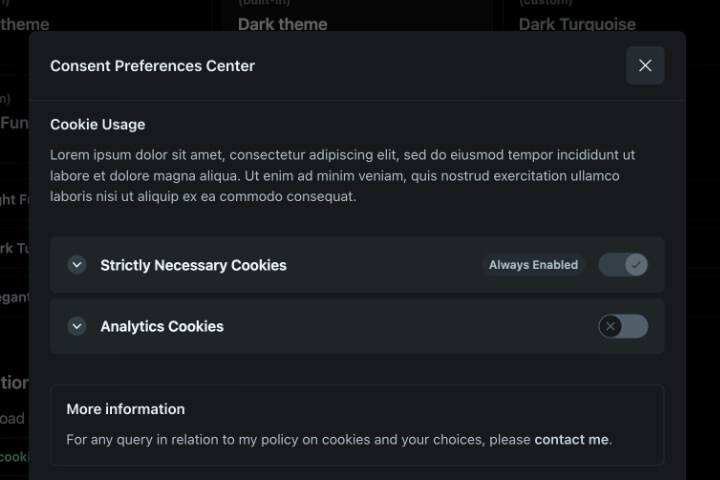The width and height of the screenshot is (720, 480).
Task: Click the Analytics Cookies title
Action: point(162,326)
